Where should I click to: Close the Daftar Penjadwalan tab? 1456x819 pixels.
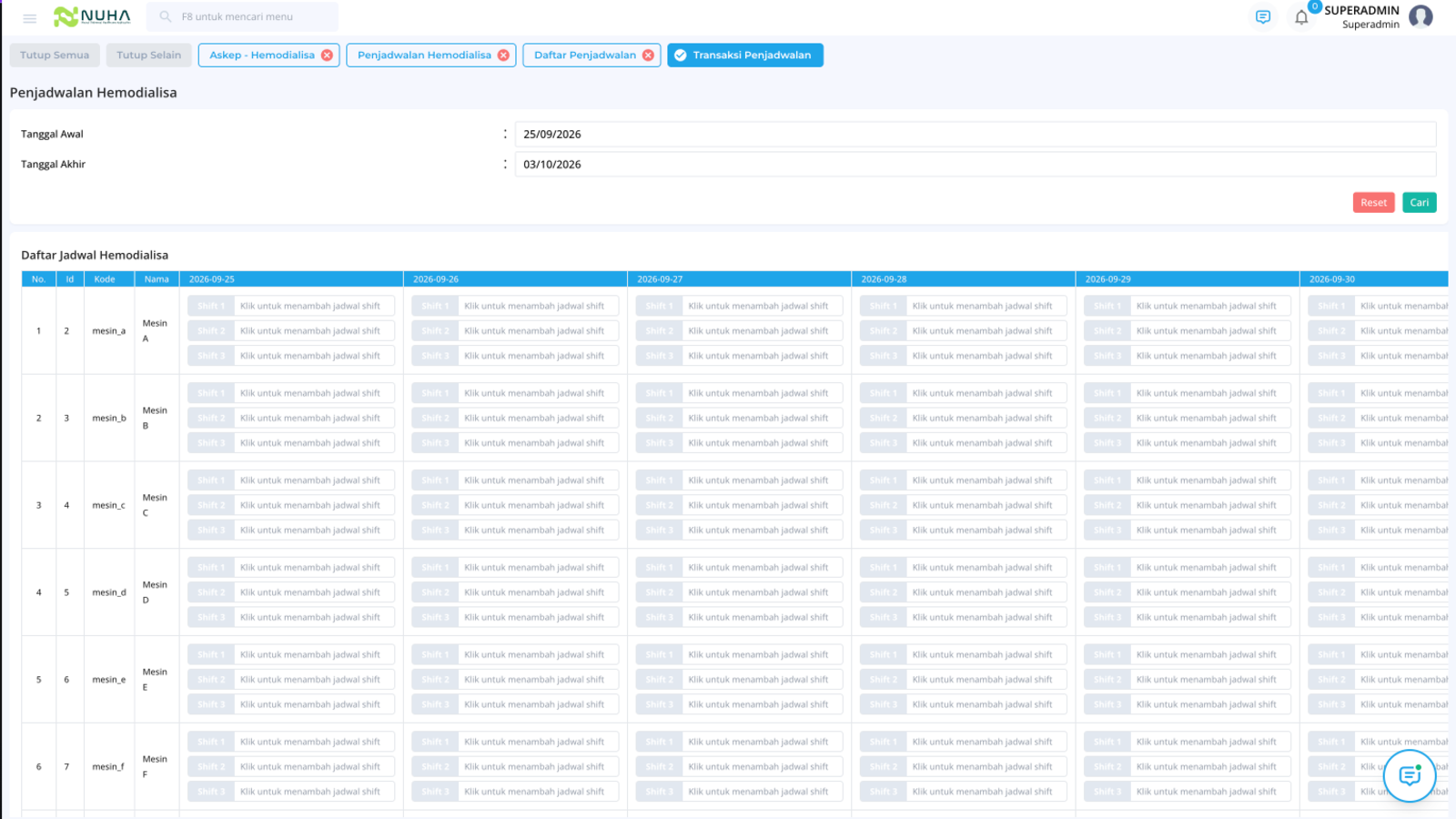tap(648, 56)
